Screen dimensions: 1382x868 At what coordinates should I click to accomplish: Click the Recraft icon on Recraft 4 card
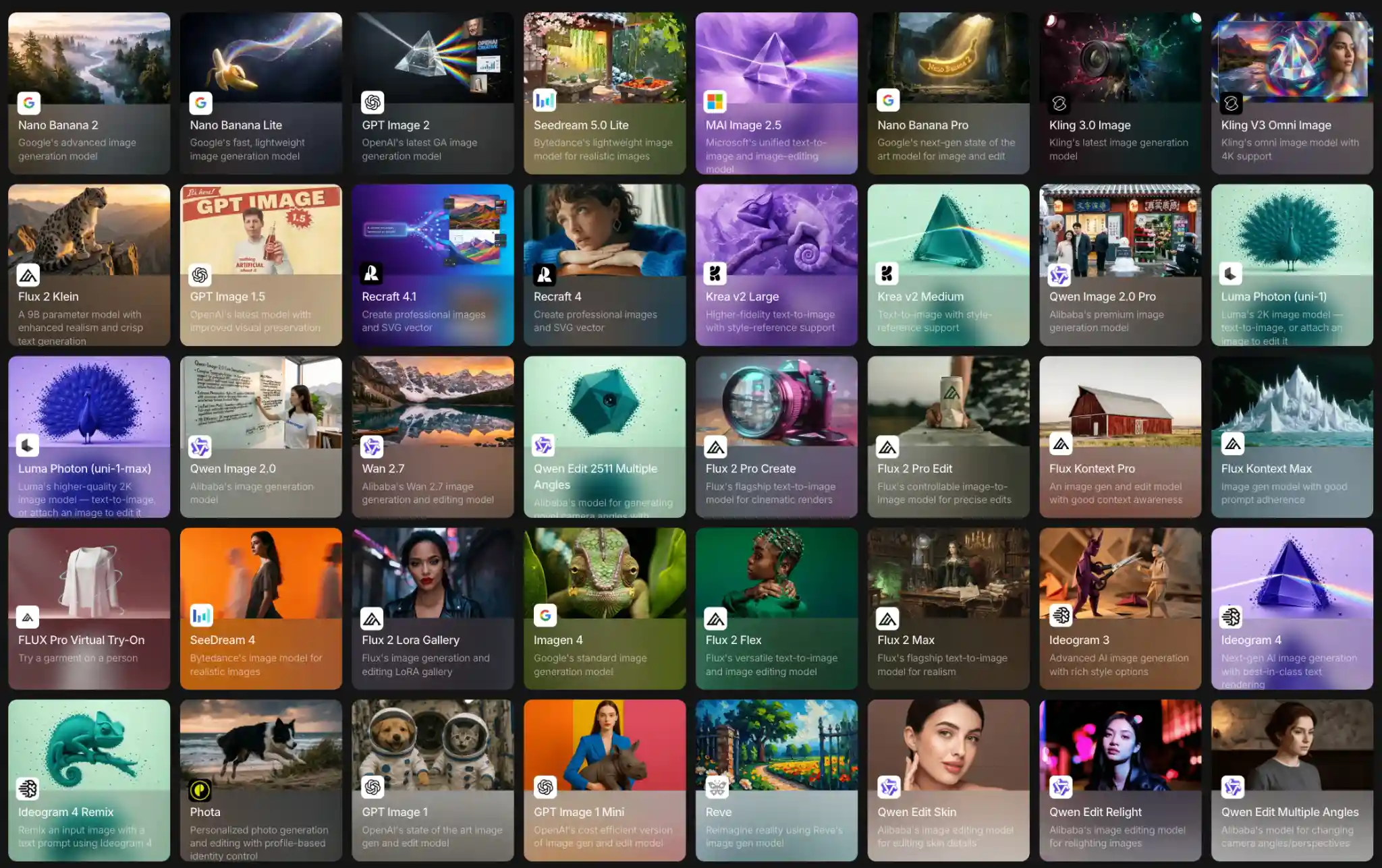click(545, 274)
